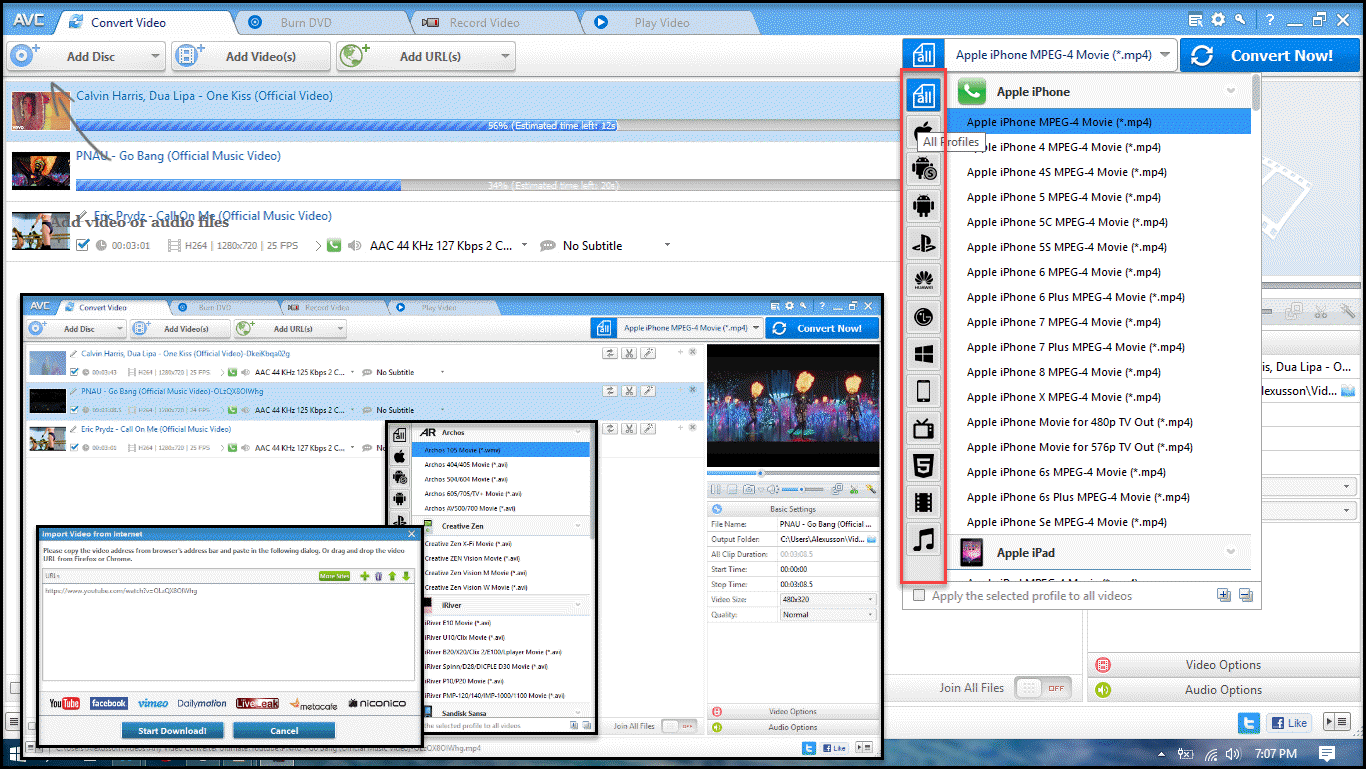The height and width of the screenshot is (769, 1366).
Task: Click the key registration icon in main title bar
Action: (1240, 19)
